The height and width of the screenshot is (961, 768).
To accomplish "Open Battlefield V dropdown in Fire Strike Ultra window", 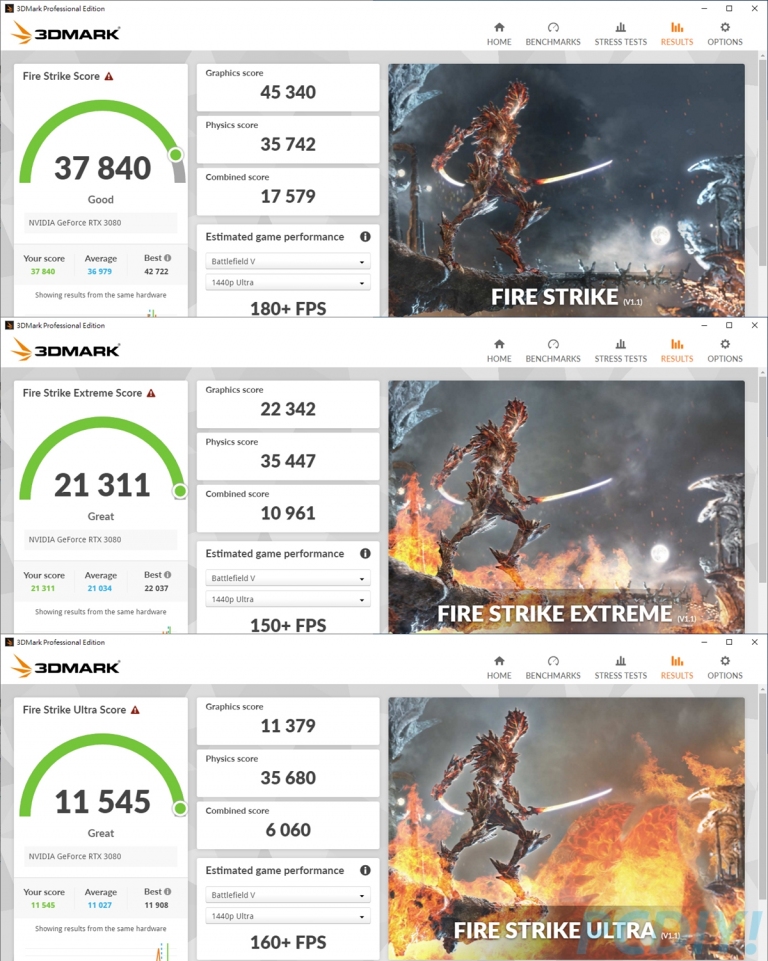I will (x=288, y=895).
